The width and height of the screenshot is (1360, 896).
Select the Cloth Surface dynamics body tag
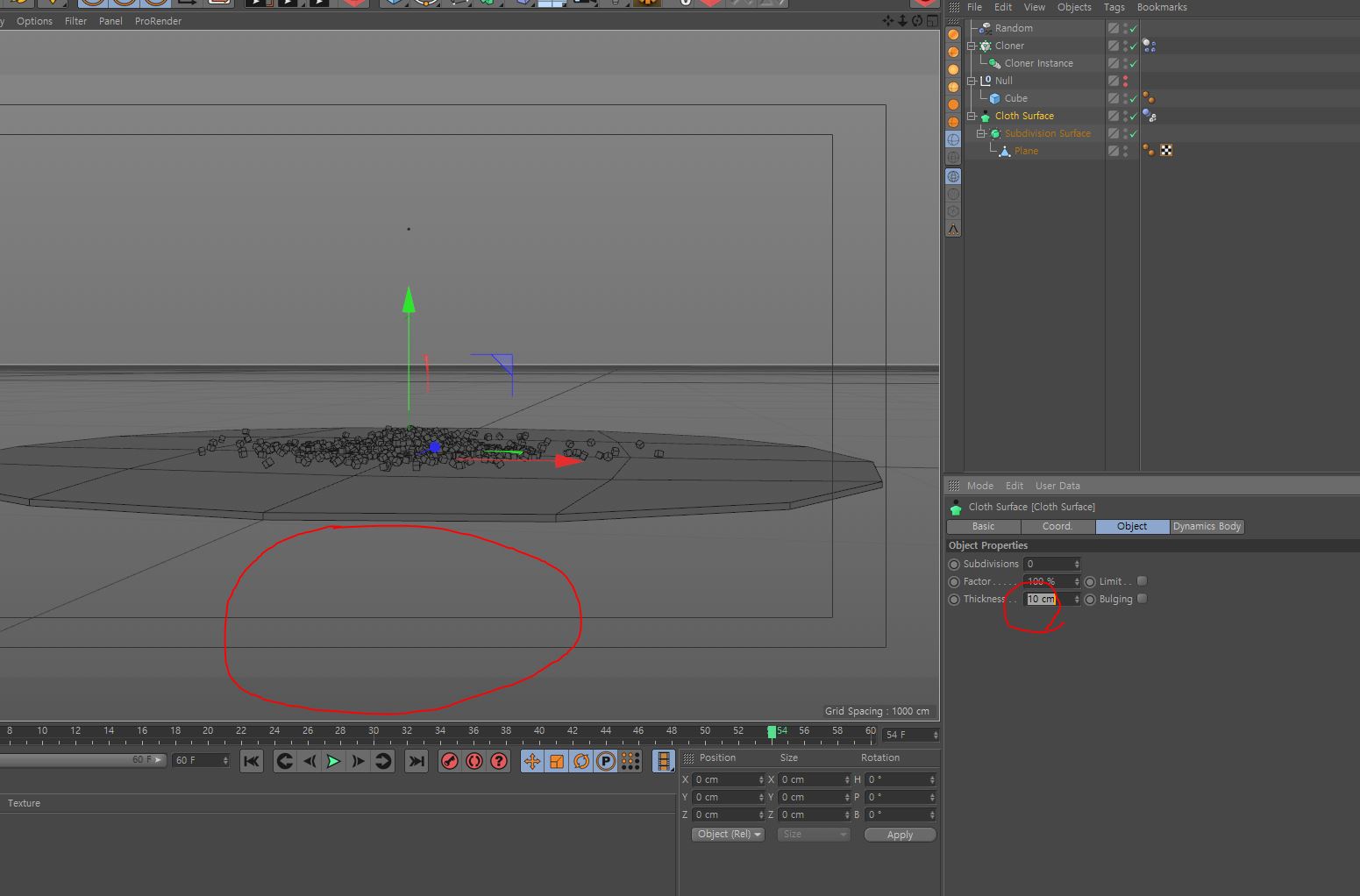1150,116
